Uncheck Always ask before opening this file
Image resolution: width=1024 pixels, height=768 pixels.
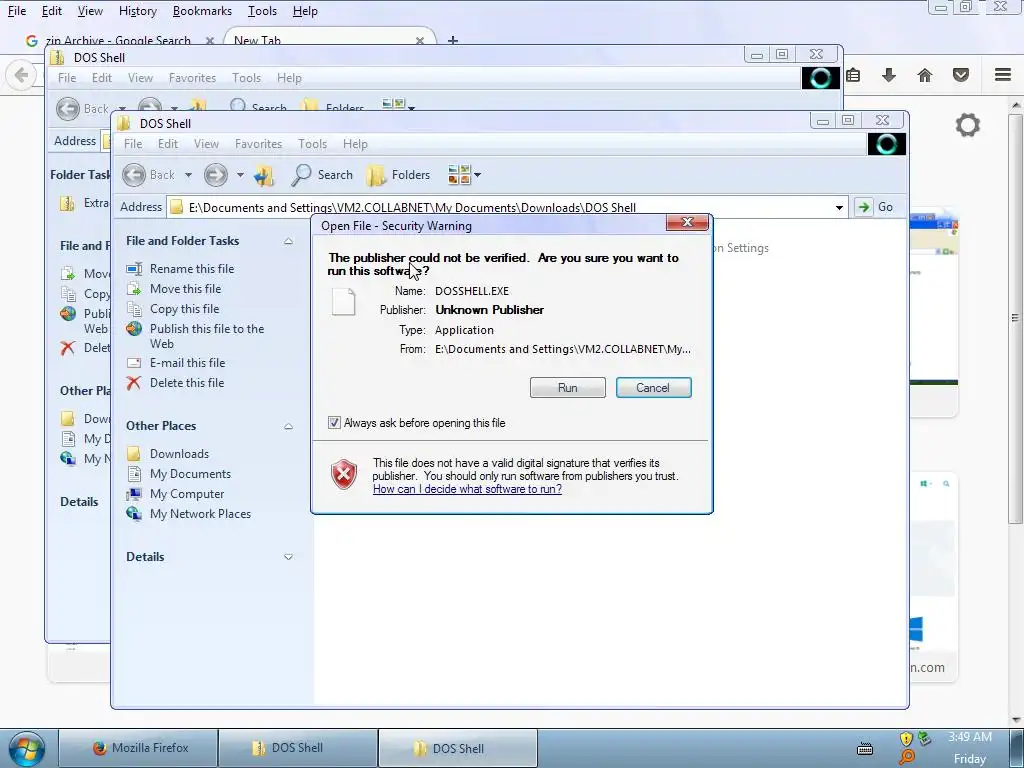point(334,423)
